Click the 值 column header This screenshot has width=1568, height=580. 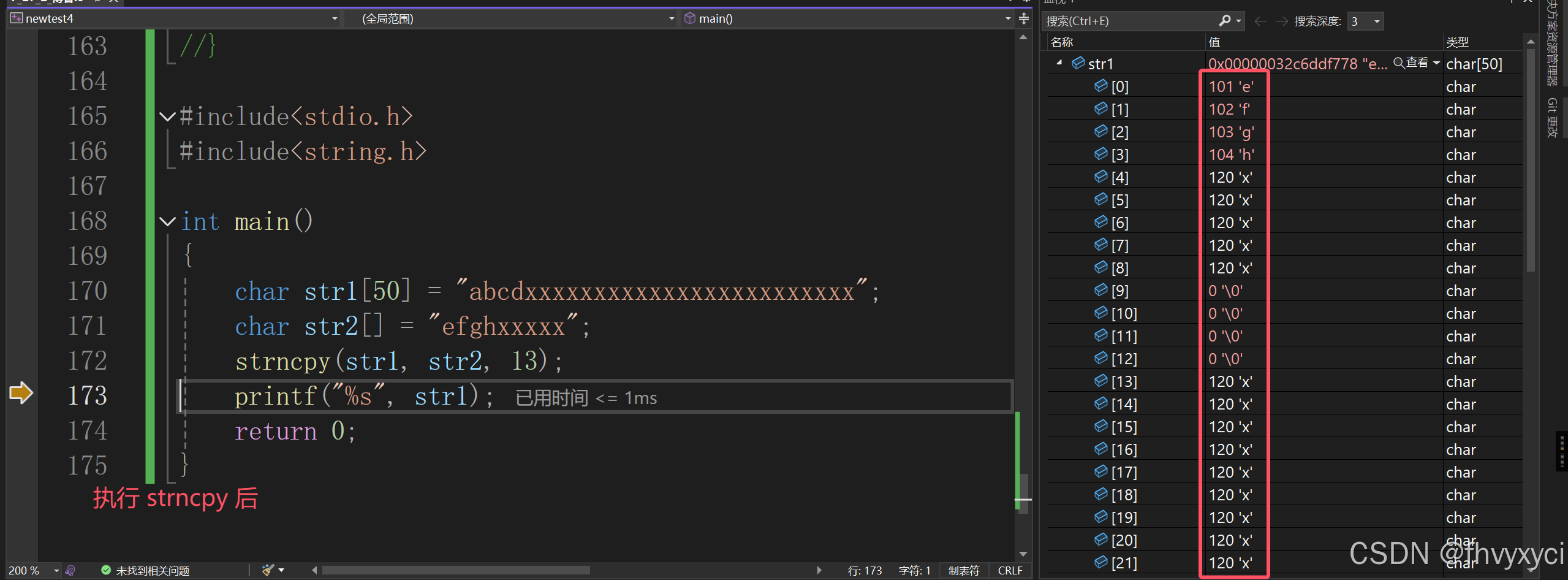(x=1214, y=42)
